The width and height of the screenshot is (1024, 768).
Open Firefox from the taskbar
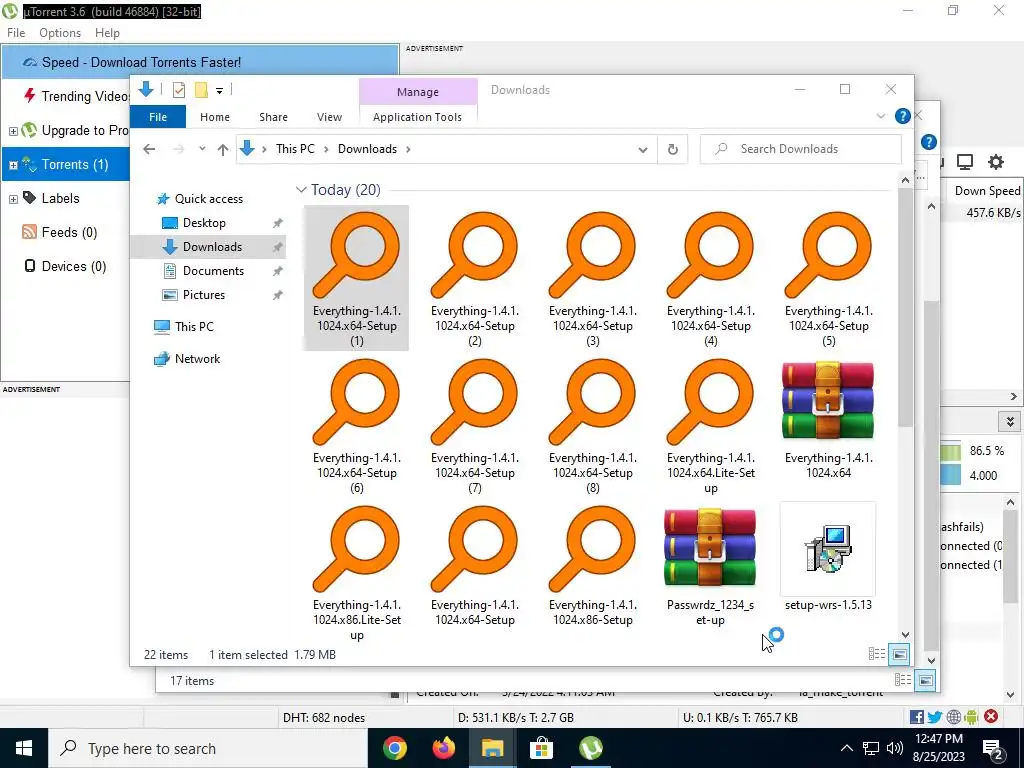click(x=444, y=748)
